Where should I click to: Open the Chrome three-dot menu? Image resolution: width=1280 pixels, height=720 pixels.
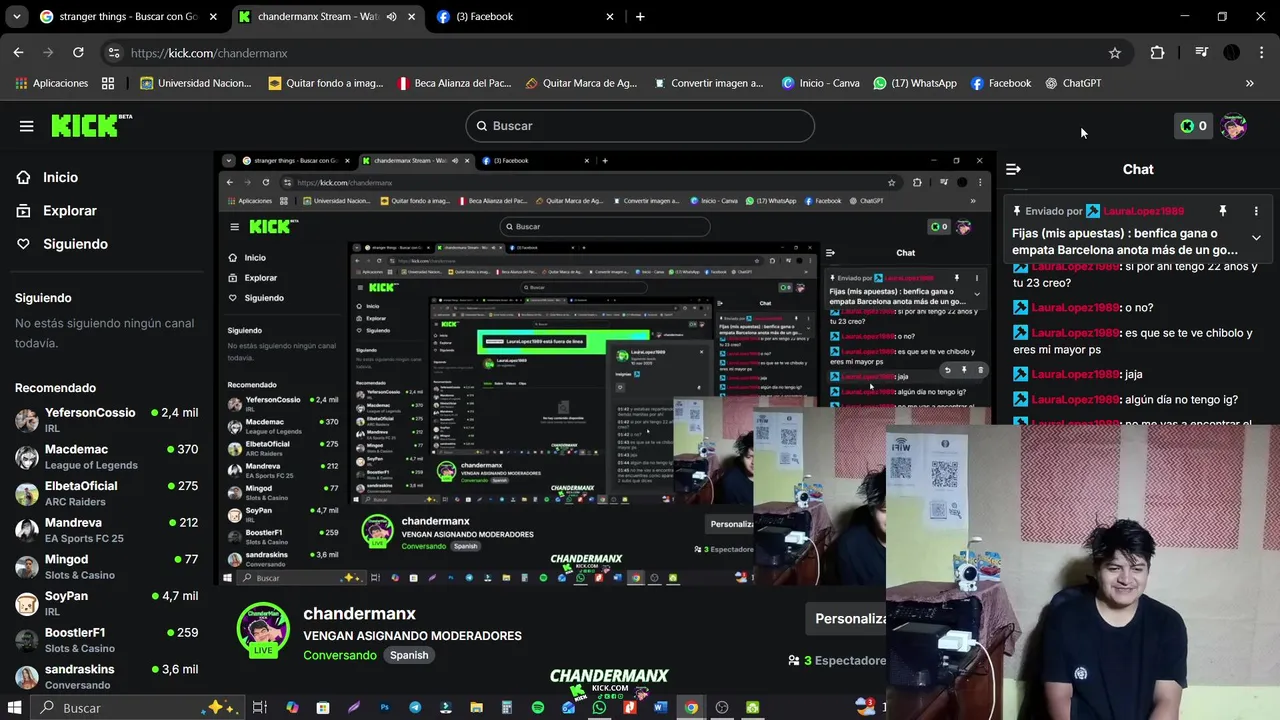pos(1261,53)
